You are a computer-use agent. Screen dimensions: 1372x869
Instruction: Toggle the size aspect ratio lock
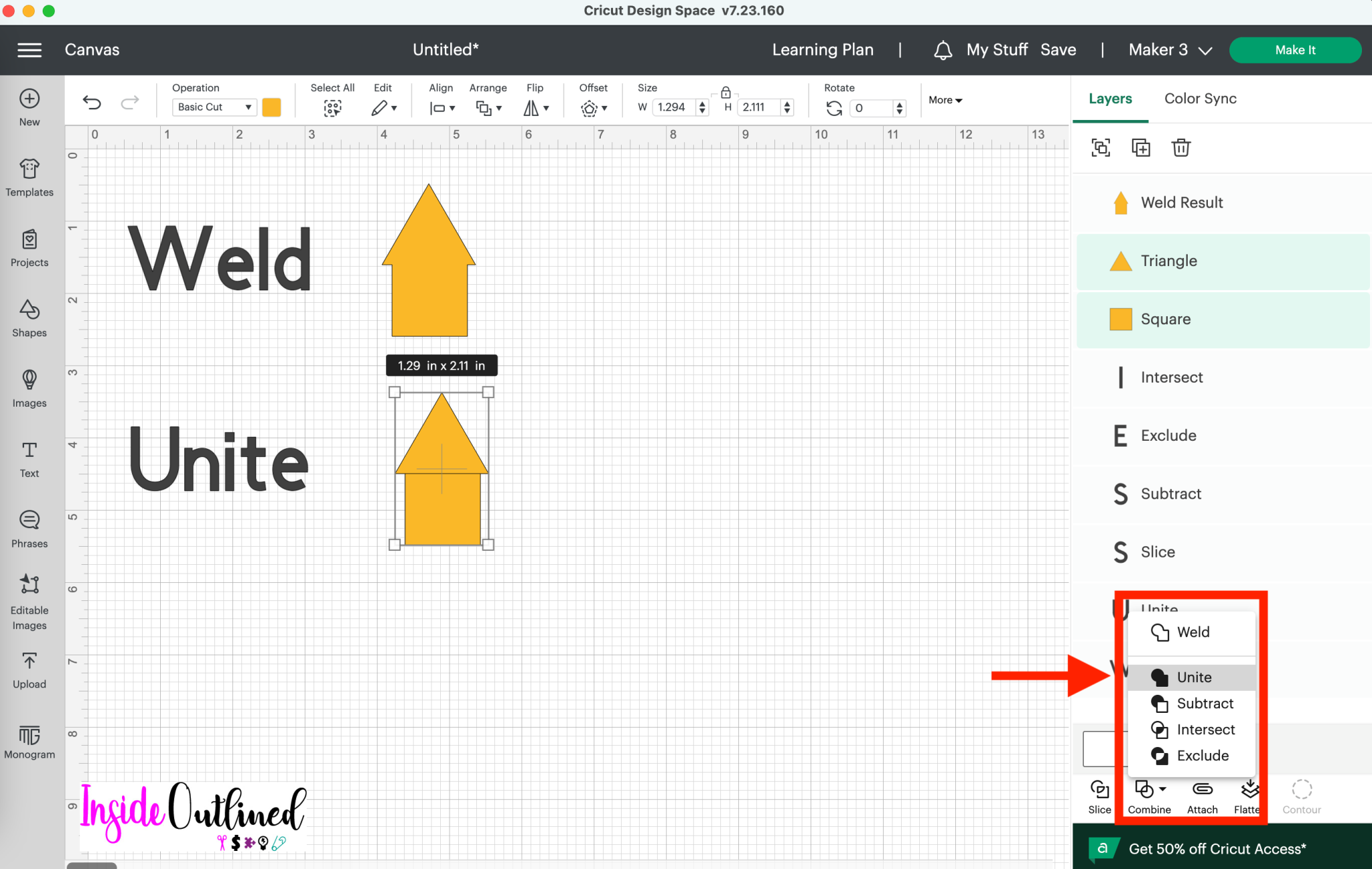pos(726,93)
